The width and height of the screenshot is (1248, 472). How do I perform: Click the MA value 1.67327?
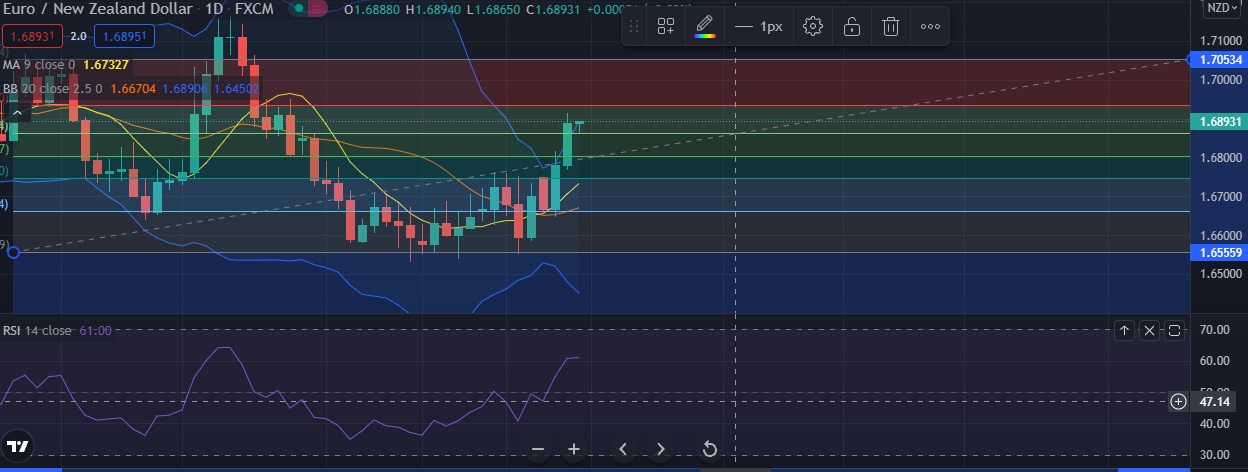pos(104,64)
